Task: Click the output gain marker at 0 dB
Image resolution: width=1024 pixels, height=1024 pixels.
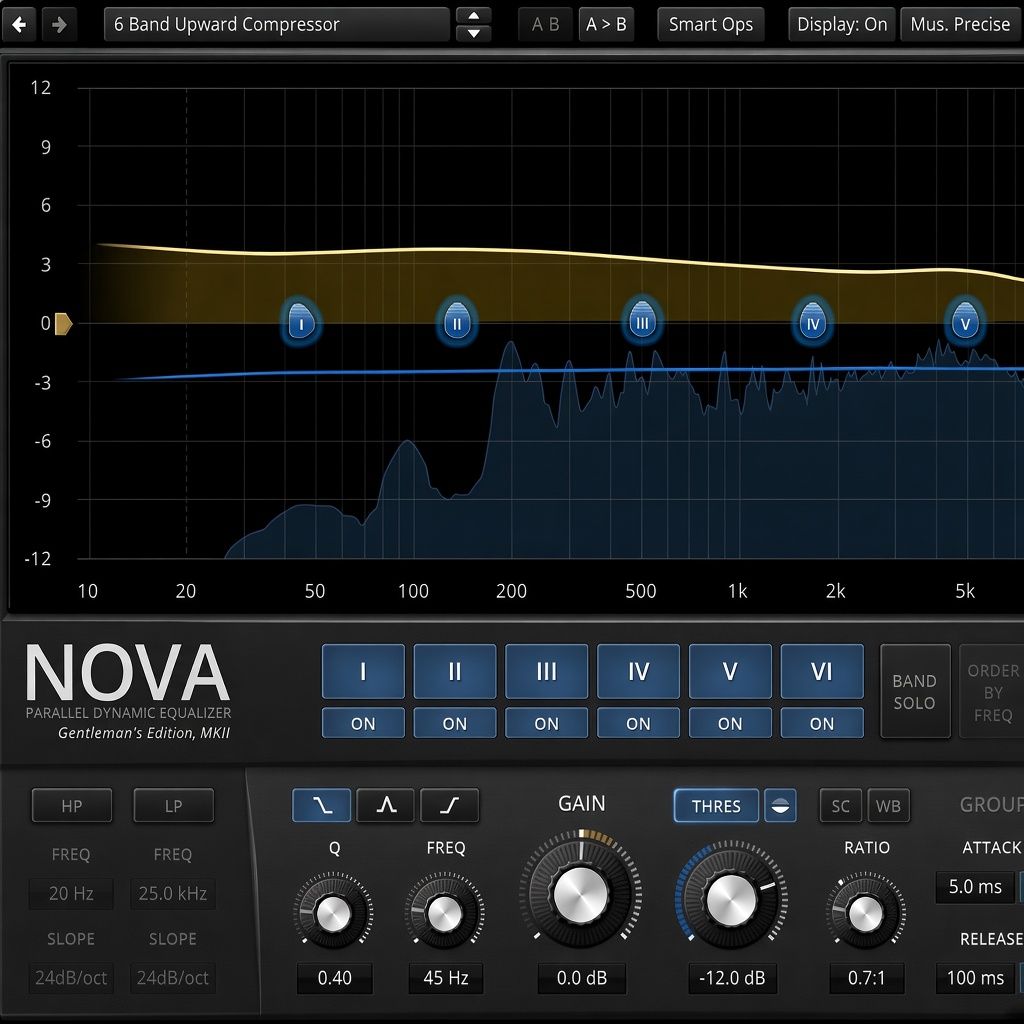Action: pyautogui.click(x=63, y=323)
